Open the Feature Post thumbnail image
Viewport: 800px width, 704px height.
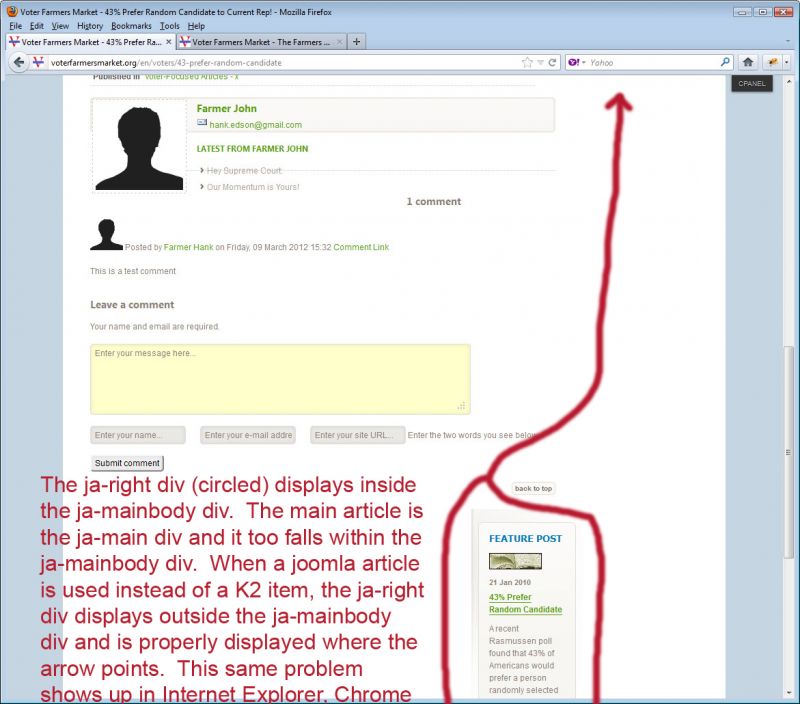515,561
